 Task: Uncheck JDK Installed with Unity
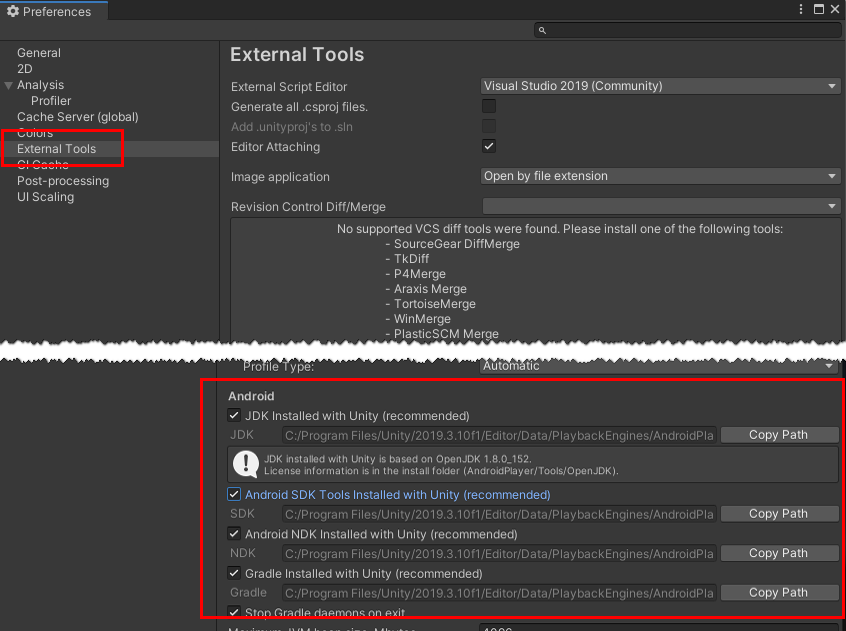234,415
